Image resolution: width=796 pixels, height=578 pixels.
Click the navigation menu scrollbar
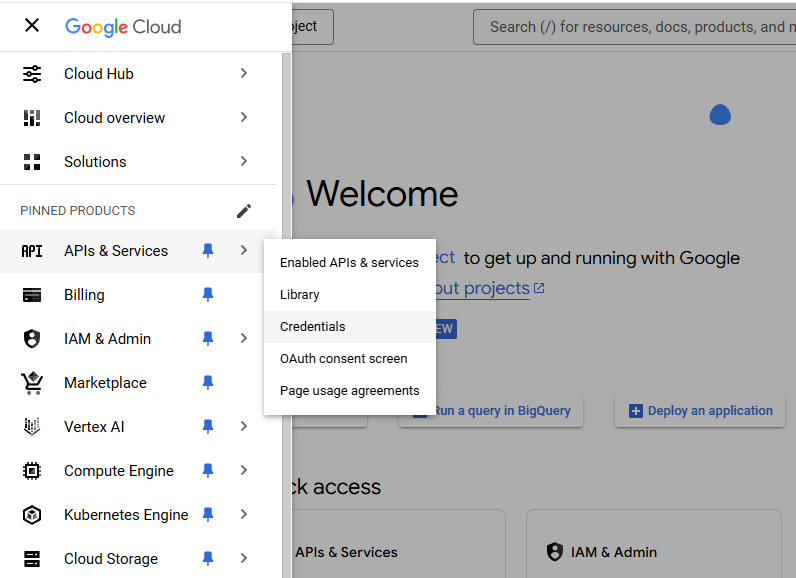click(286, 315)
